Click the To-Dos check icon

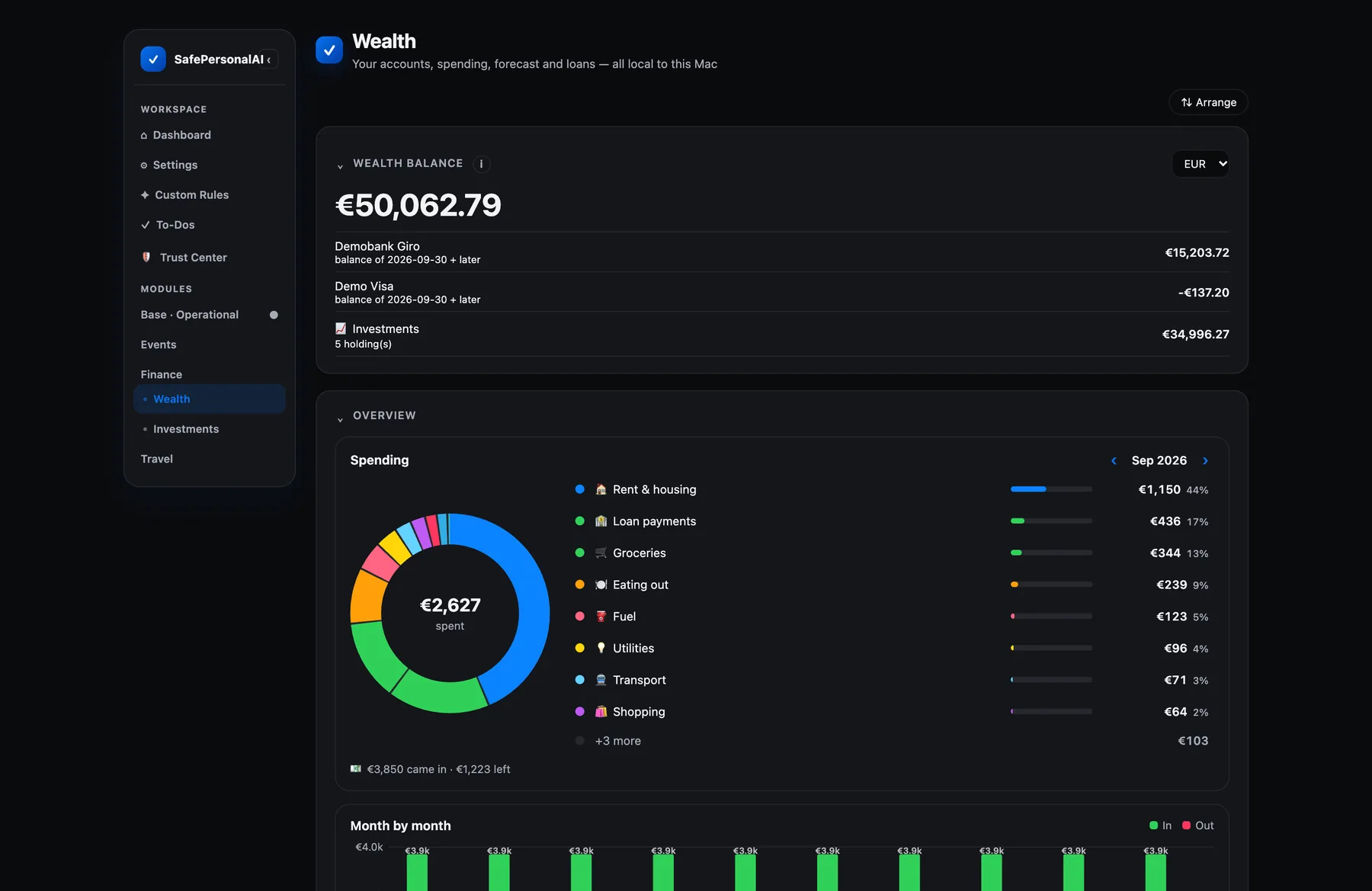click(146, 225)
